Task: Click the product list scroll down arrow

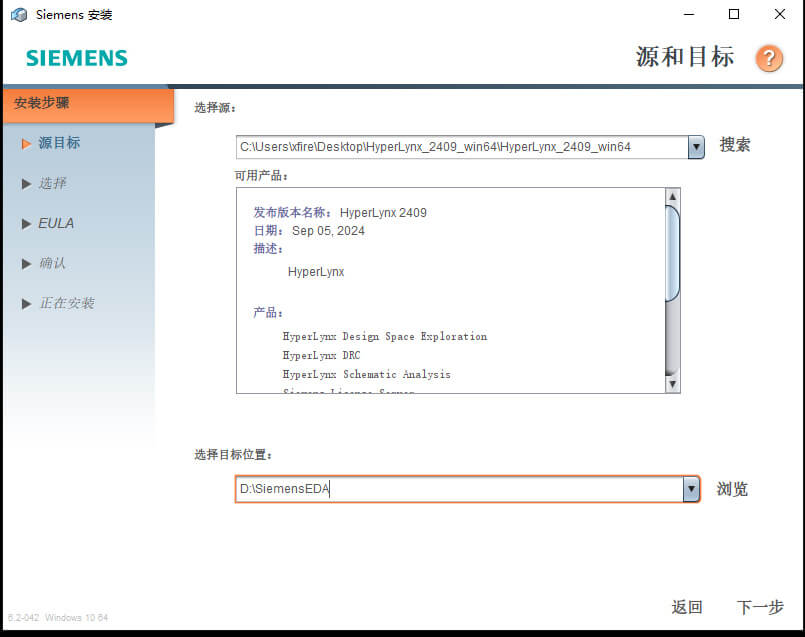Action: [673, 384]
